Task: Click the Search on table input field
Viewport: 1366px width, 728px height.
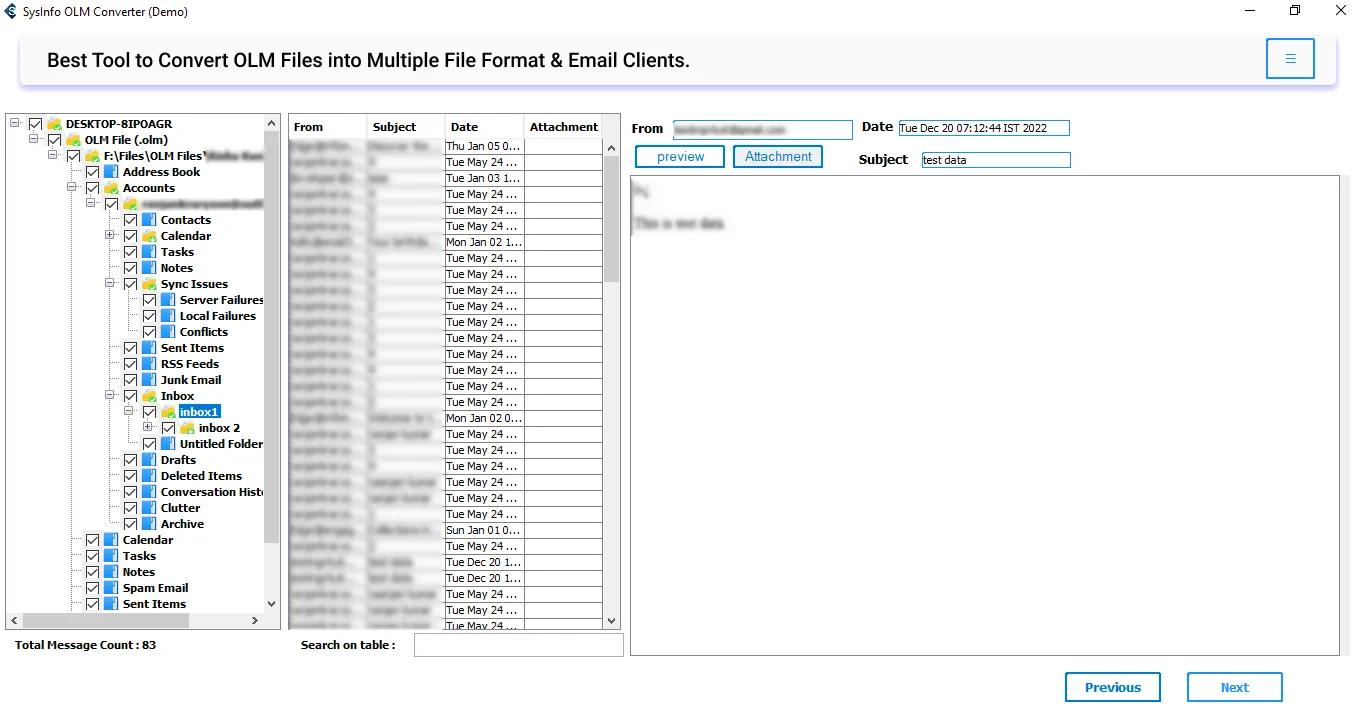Action: (519, 645)
